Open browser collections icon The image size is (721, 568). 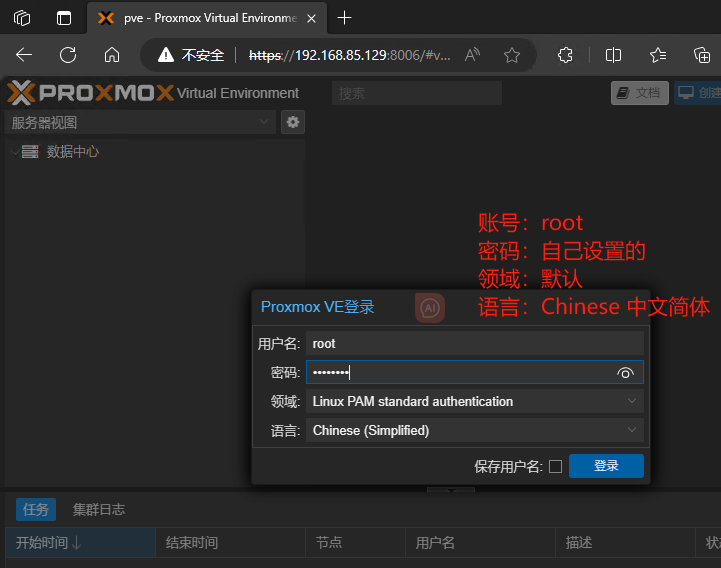tap(702, 55)
